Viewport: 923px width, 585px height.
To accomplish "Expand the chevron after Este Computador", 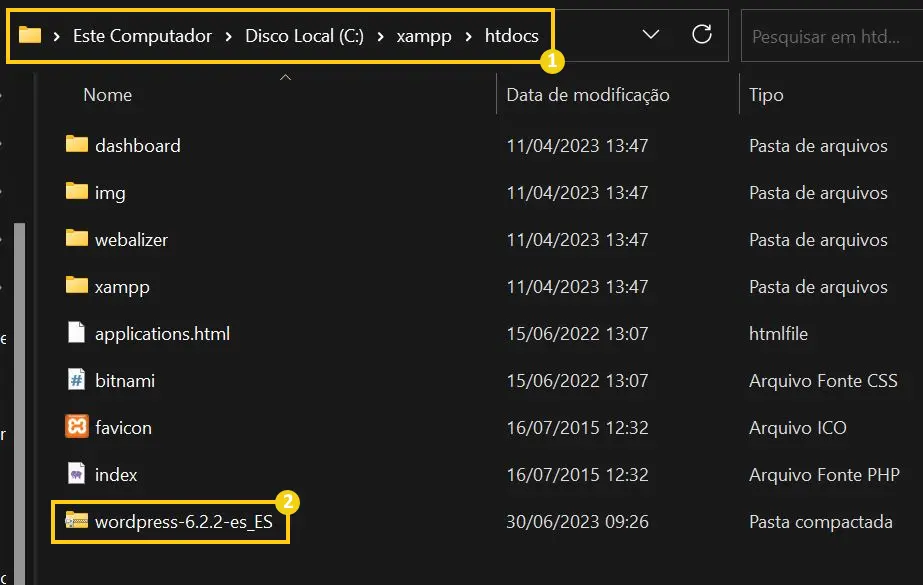I will point(228,36).
